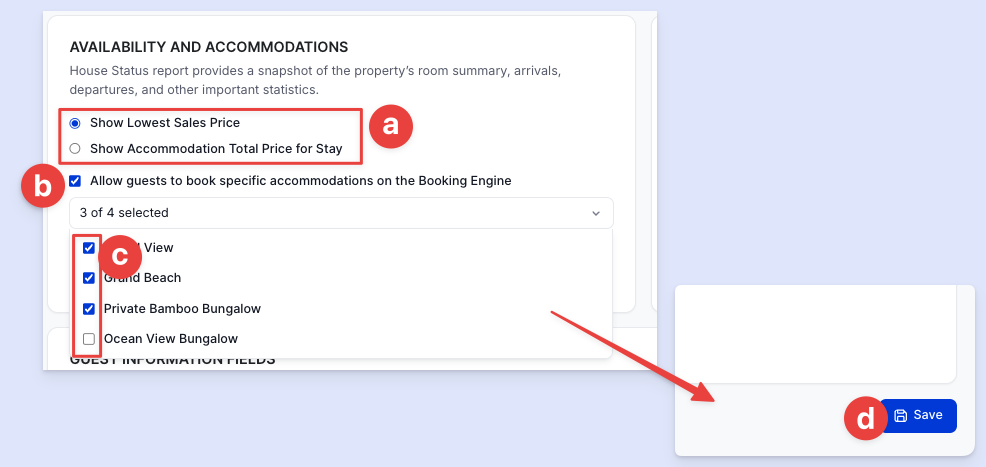Viewport: 986px width, 467px height.
Task: Untick the Grand Beach checkbox
Action: click(89, 278)
